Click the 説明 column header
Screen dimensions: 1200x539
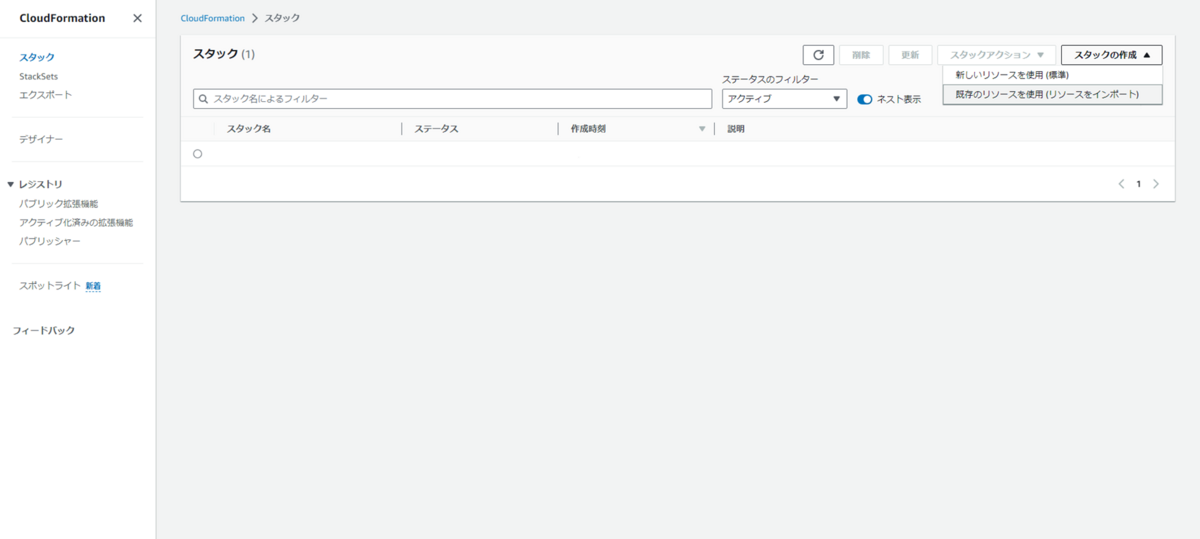point(736,129)
